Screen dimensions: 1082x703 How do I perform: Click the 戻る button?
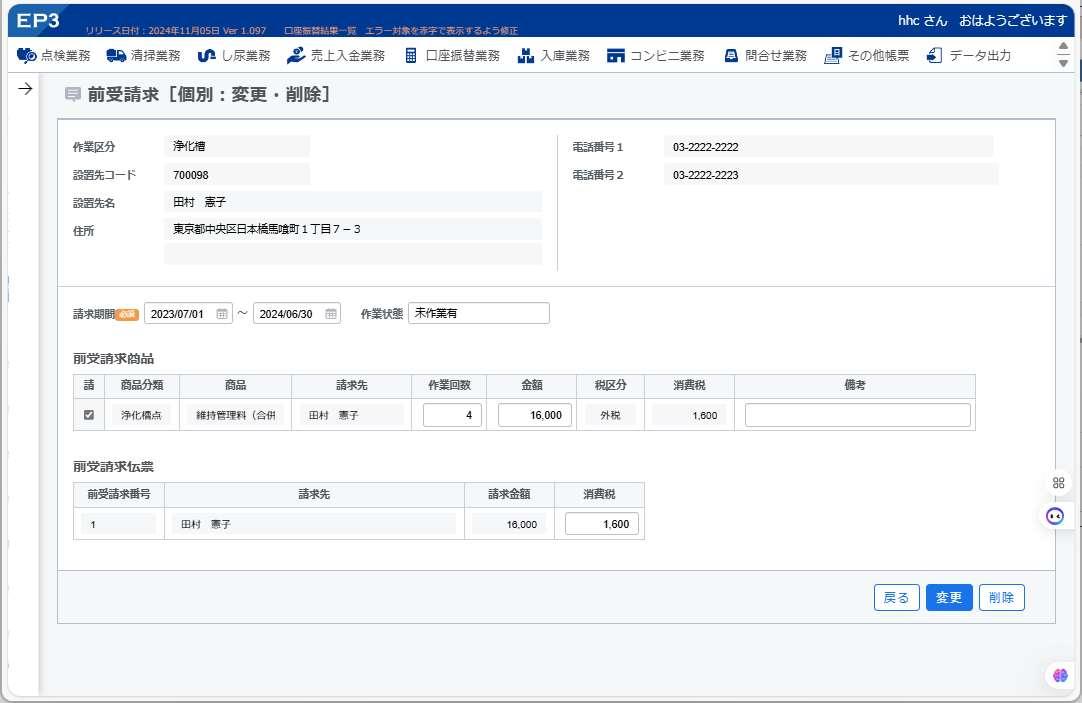pyautogui.click(x=896, y=597)
